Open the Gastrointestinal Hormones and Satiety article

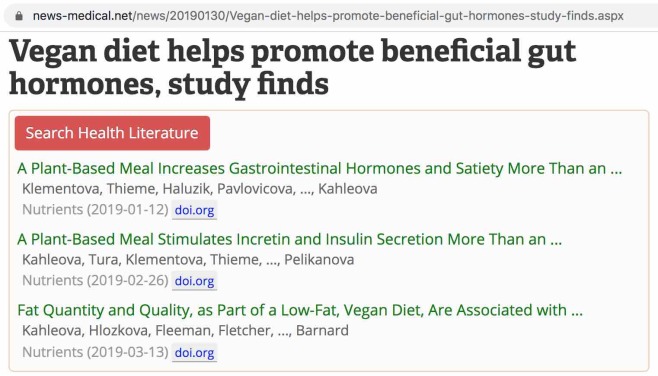click(x=319, y=169)
